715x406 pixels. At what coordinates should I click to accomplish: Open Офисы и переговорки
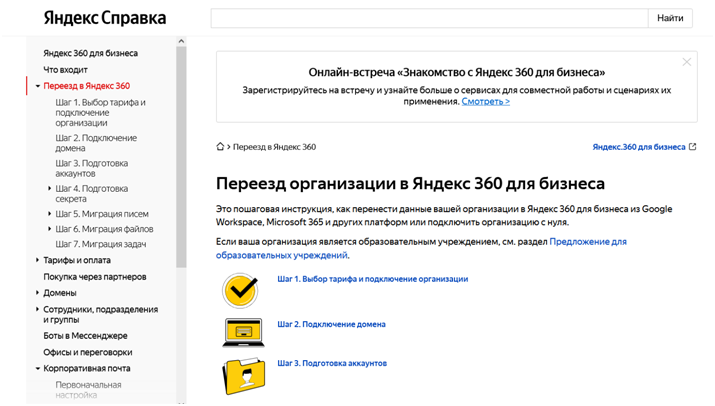[x=88, y=352]
